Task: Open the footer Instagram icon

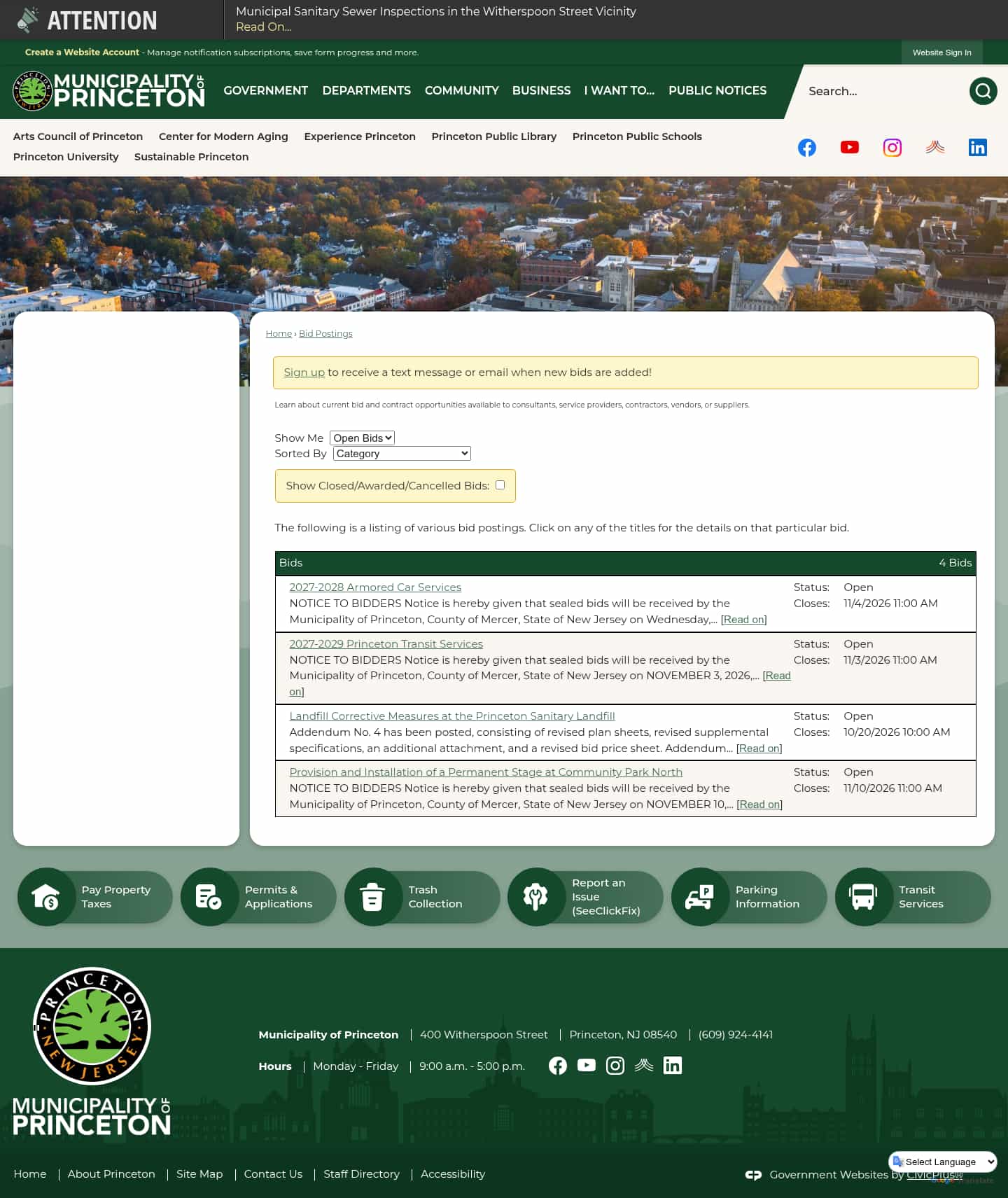Action: pyautogui.click(x=615, y=1066)
